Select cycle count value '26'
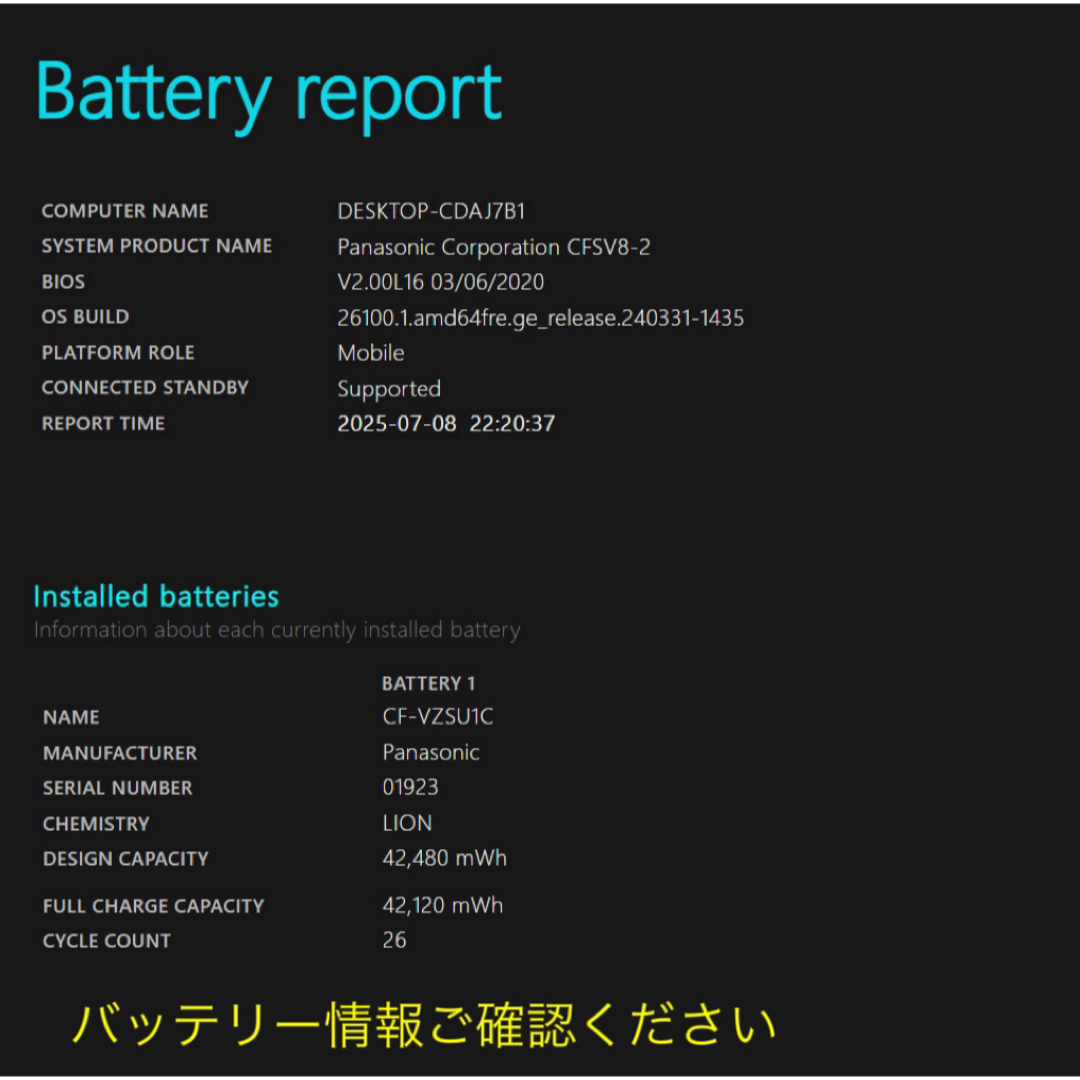 (394, 940)
